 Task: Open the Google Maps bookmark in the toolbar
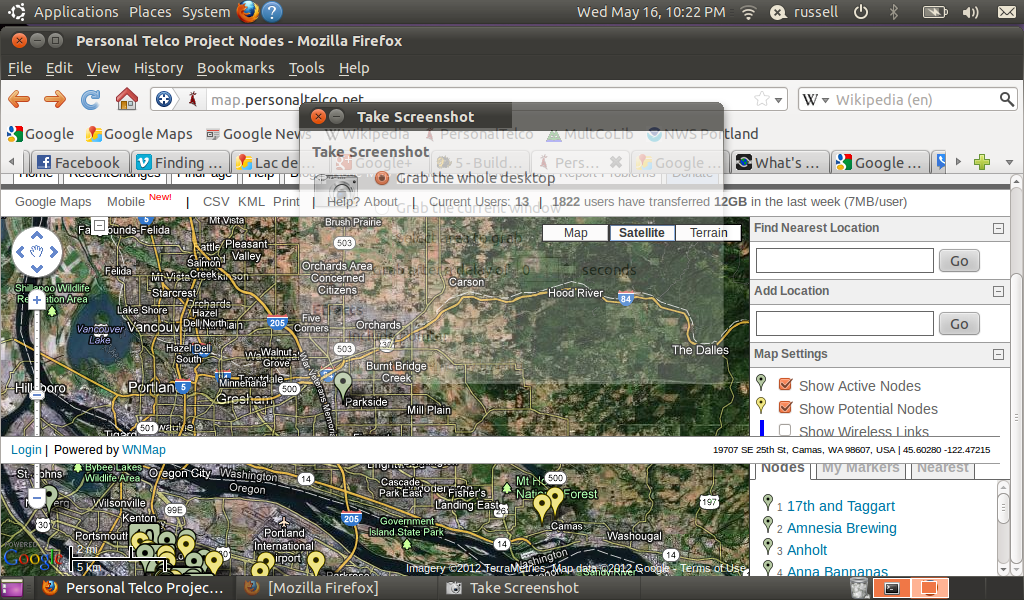click(x=139, y=134)
